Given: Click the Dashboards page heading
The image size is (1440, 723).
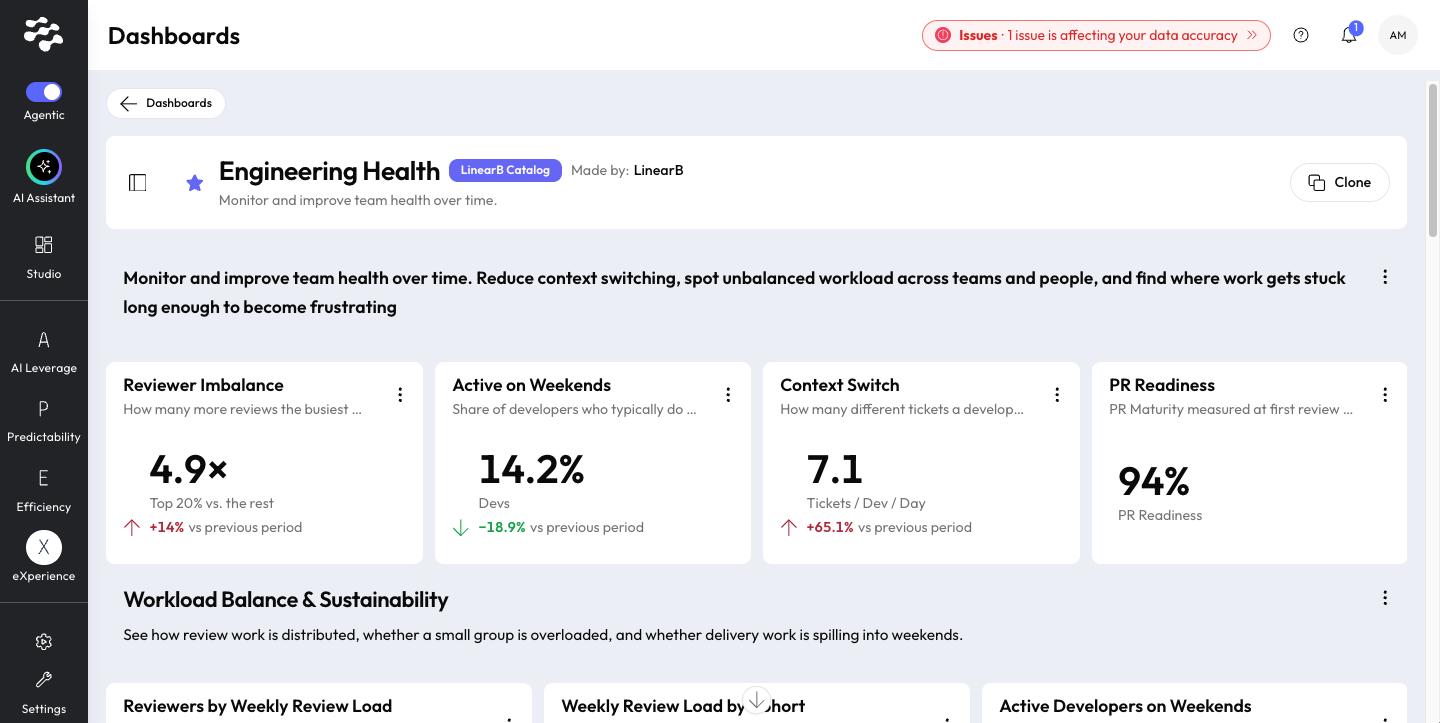Looking at the screenshot, I should click(174, 35).
